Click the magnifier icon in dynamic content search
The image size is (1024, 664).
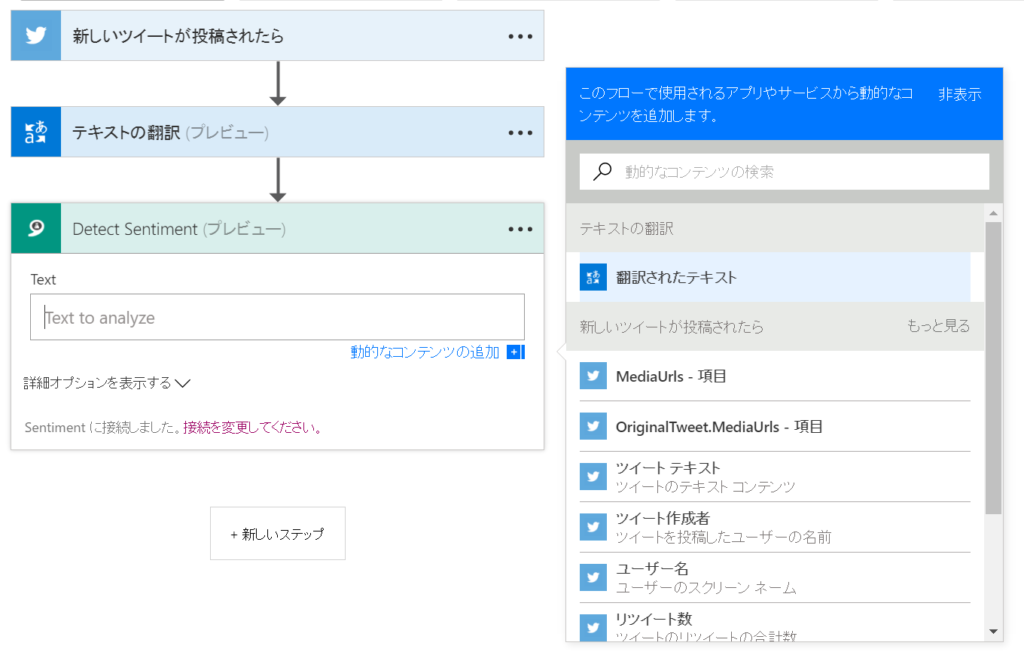click(602, 171)
